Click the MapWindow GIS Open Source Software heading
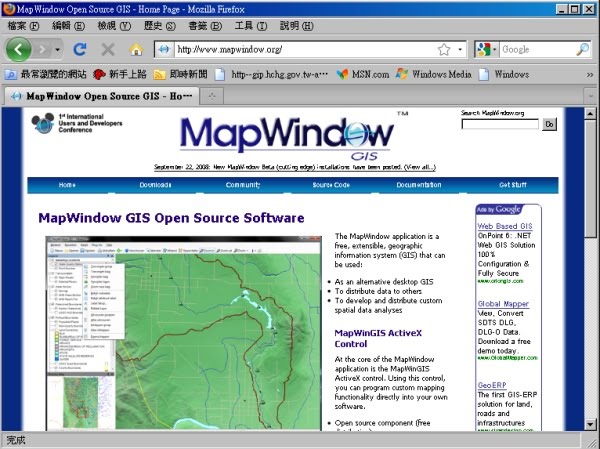Viewport: 600px width, 449px height. pyautogui.click(x=171, y=218)
